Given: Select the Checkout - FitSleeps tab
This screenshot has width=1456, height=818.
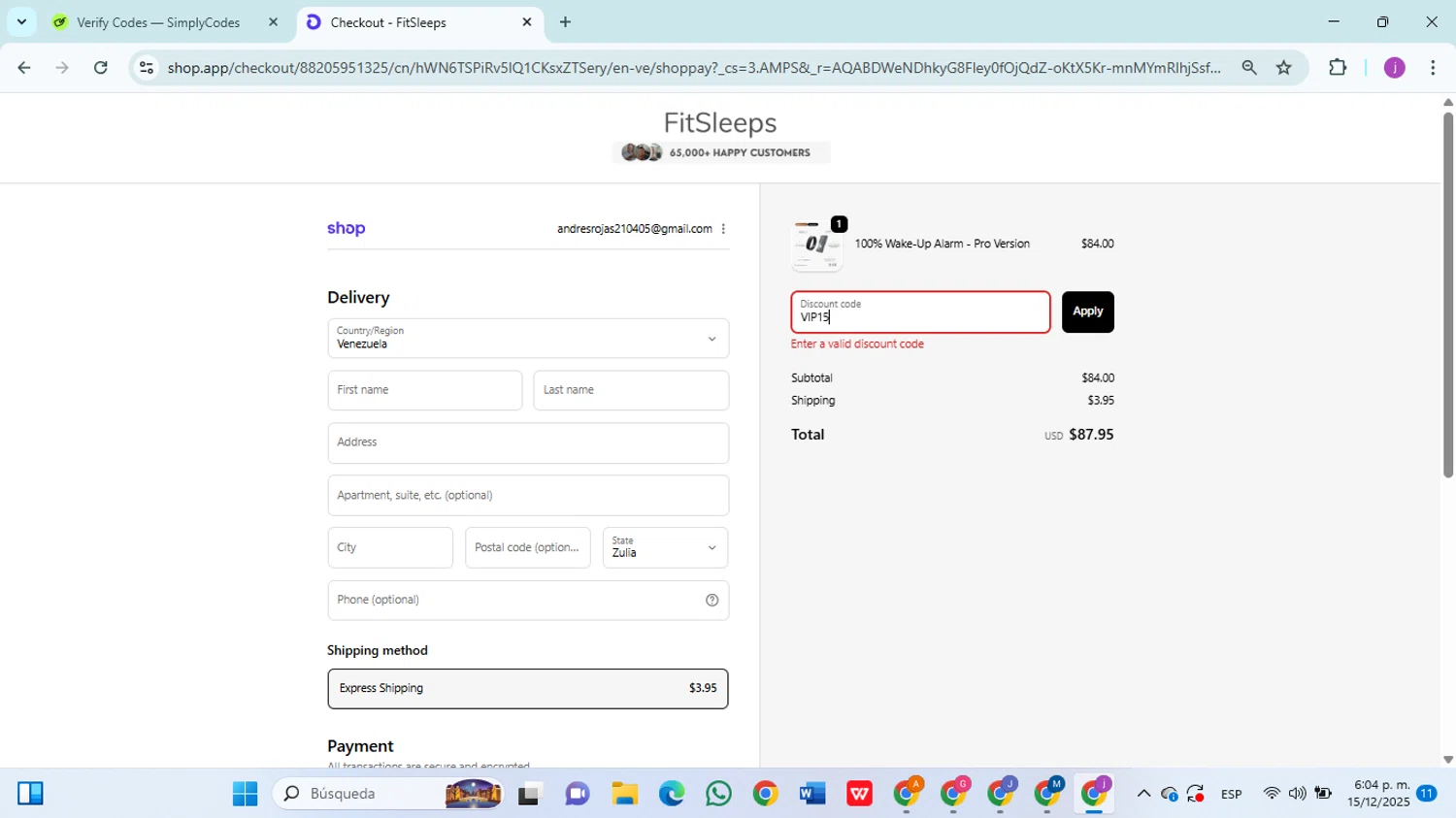Looking at the screenshot, I should [x=421, y=22].
